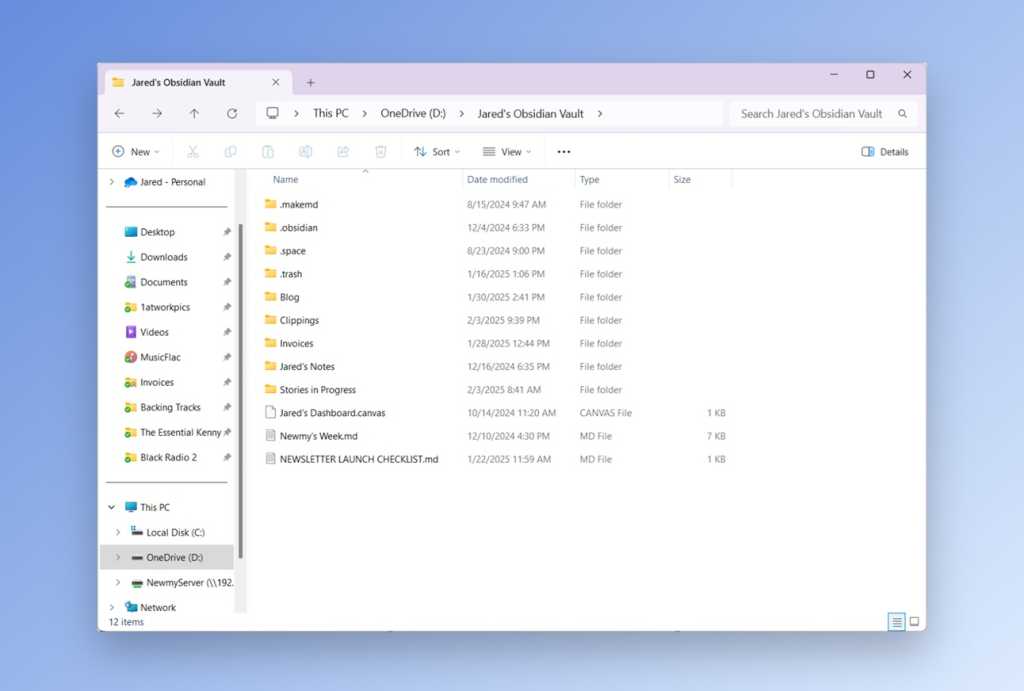
Task: Click the Share icon in the toolbar
Action: tap(343, 151)
